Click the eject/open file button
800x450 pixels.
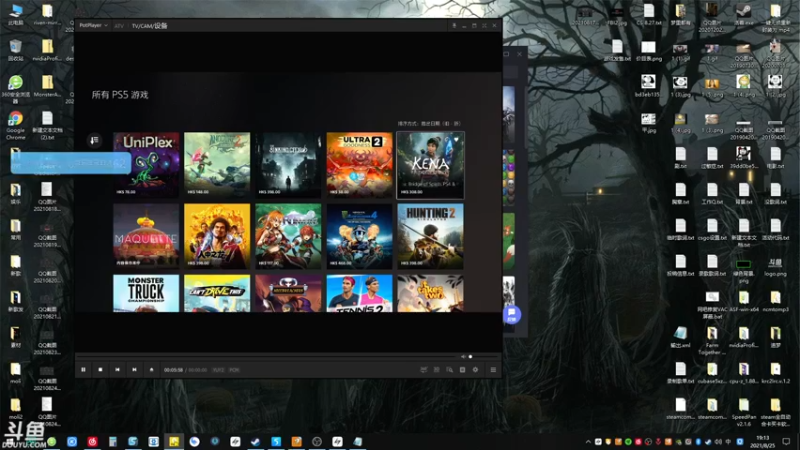tap(152, 369)
